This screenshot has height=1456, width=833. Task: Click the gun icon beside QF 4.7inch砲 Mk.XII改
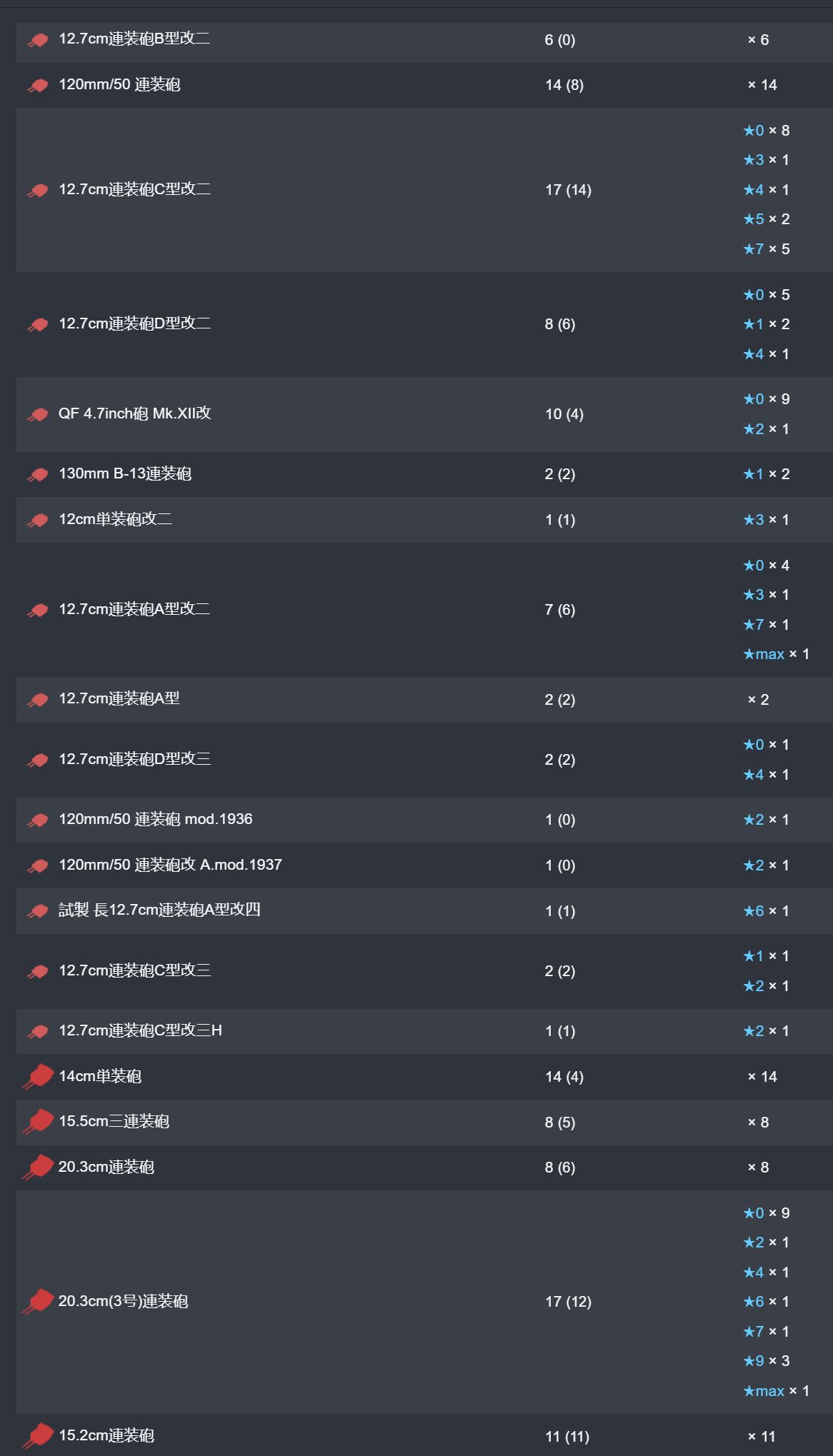[x=38, y=415]
